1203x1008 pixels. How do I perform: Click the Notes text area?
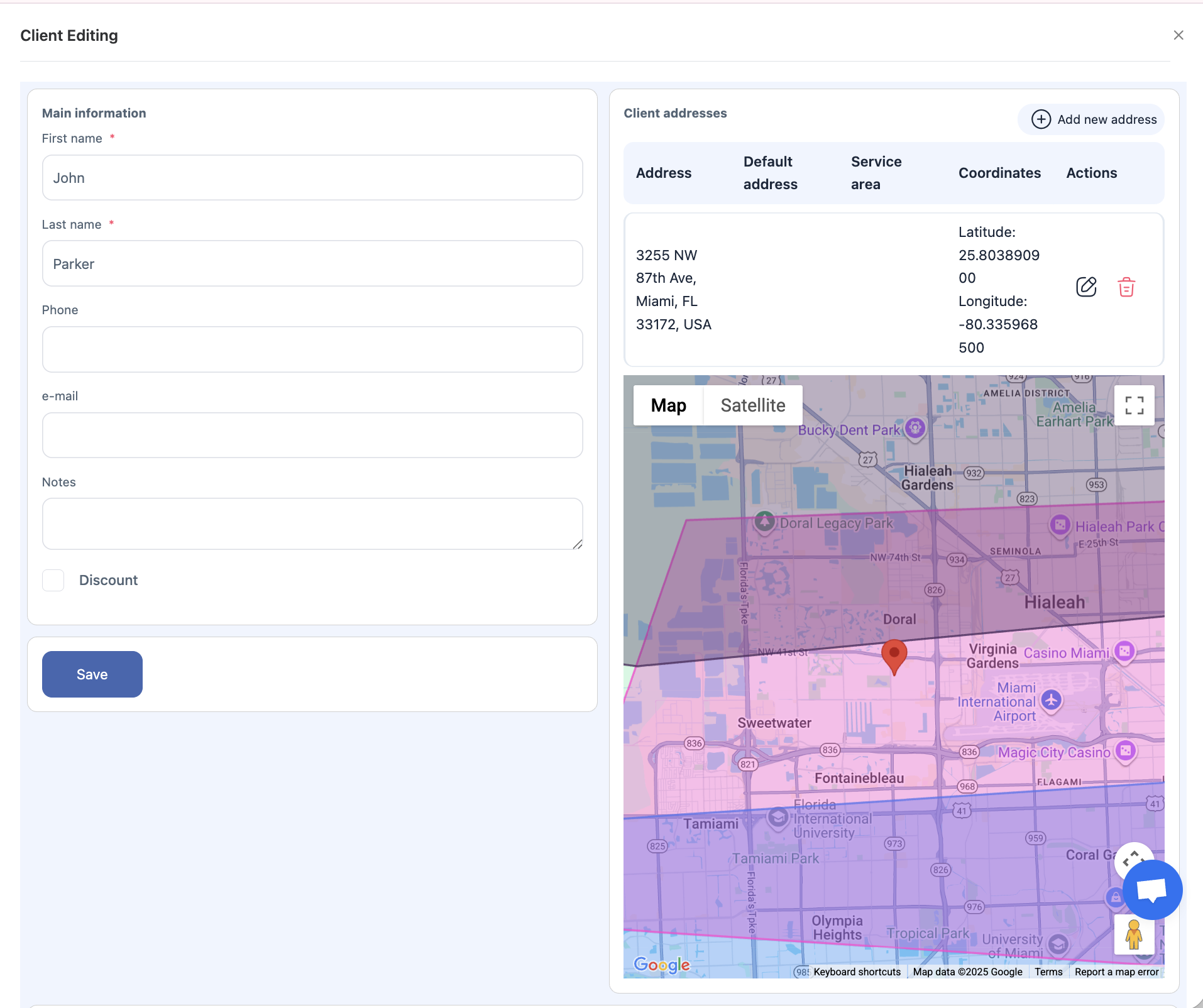point(312,523)
